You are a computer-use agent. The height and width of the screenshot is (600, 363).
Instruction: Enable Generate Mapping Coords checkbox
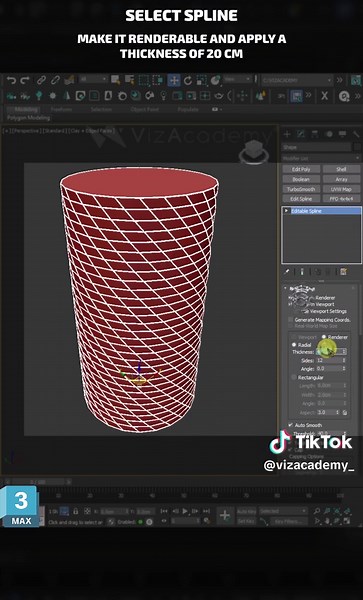click(291, 320)
